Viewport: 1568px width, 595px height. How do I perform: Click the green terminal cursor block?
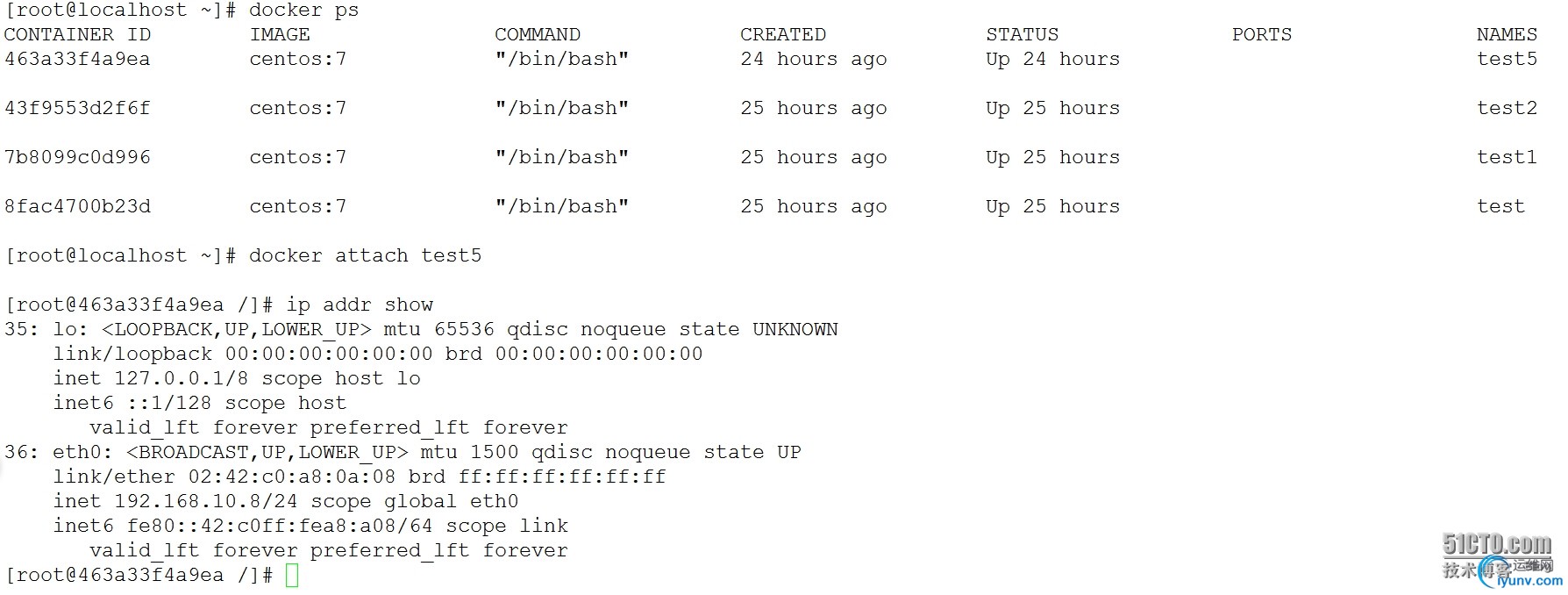[292, 576]
